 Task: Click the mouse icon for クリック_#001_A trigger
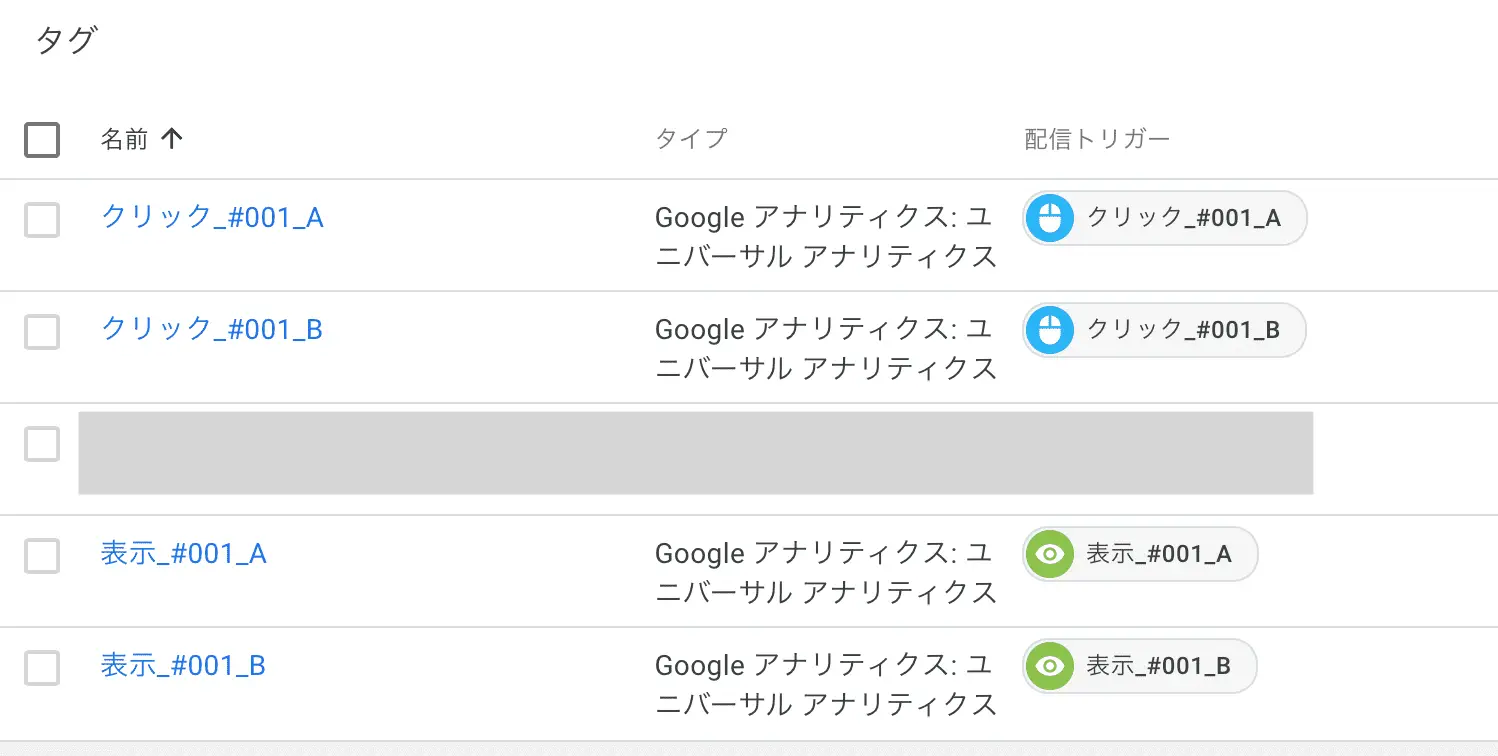pos(1049,218)
